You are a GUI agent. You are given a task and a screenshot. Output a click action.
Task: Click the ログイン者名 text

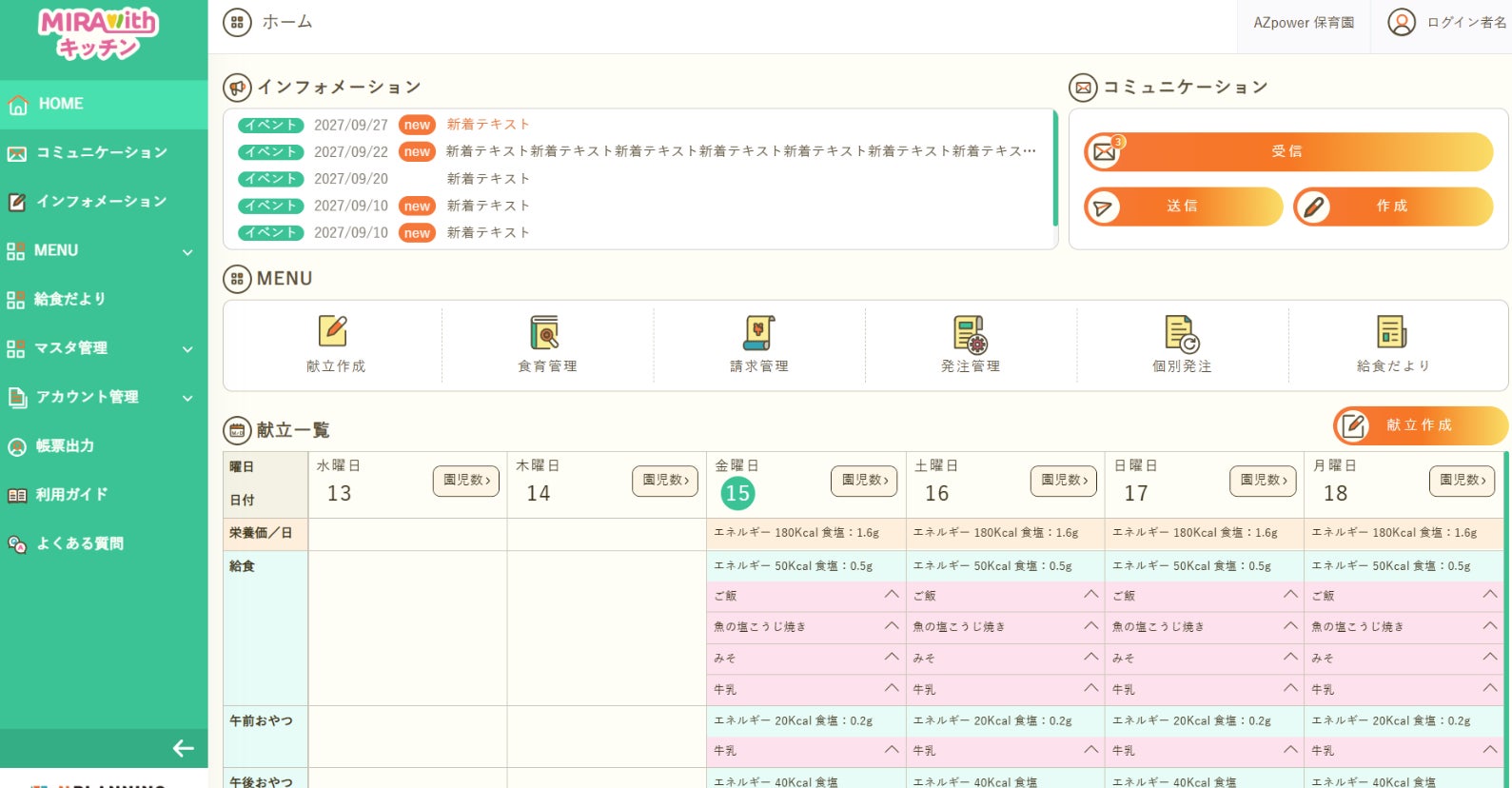tap(1466, 23)
